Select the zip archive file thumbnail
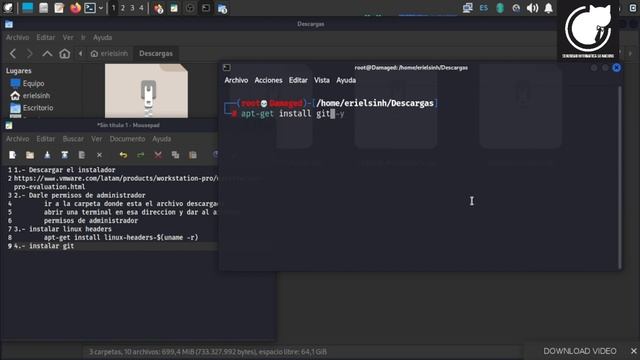 (x=147, y=91)
